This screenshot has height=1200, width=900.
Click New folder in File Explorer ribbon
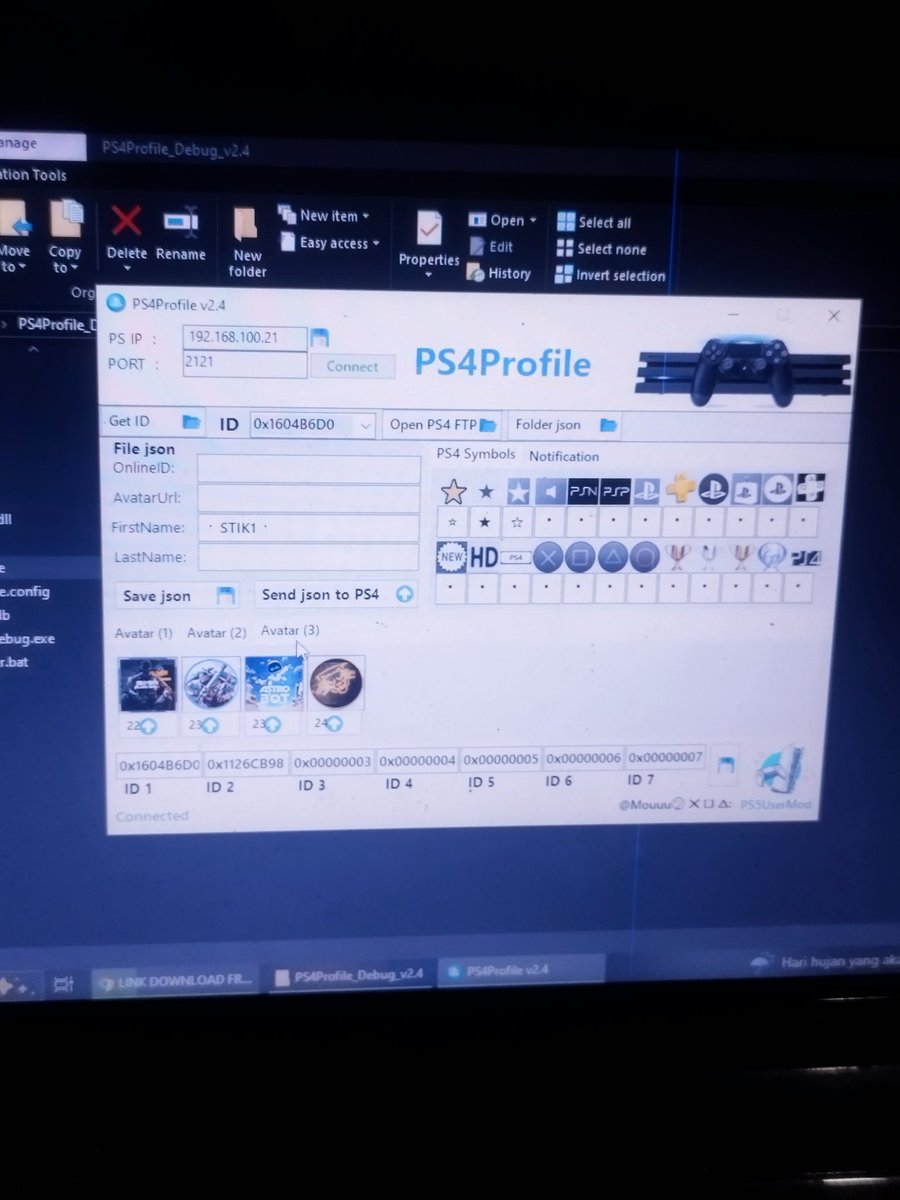(x=247, y=243)
